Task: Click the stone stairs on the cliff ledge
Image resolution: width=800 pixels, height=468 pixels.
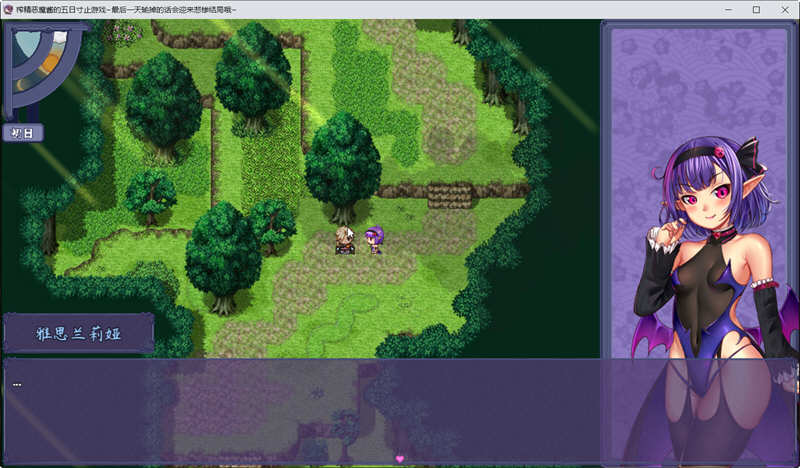Action: tap(449, 195)
